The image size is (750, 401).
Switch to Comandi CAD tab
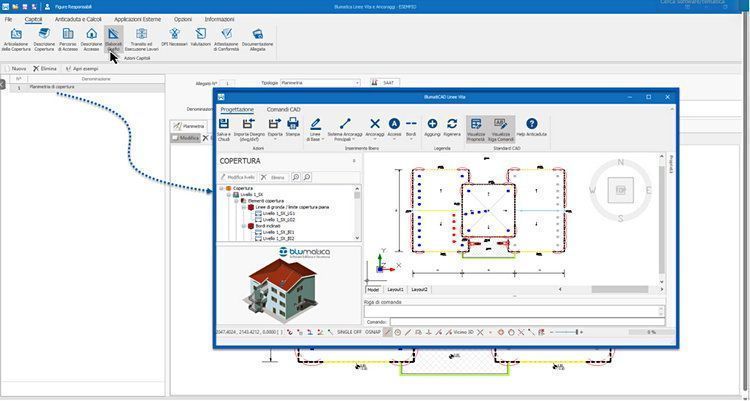283,109
